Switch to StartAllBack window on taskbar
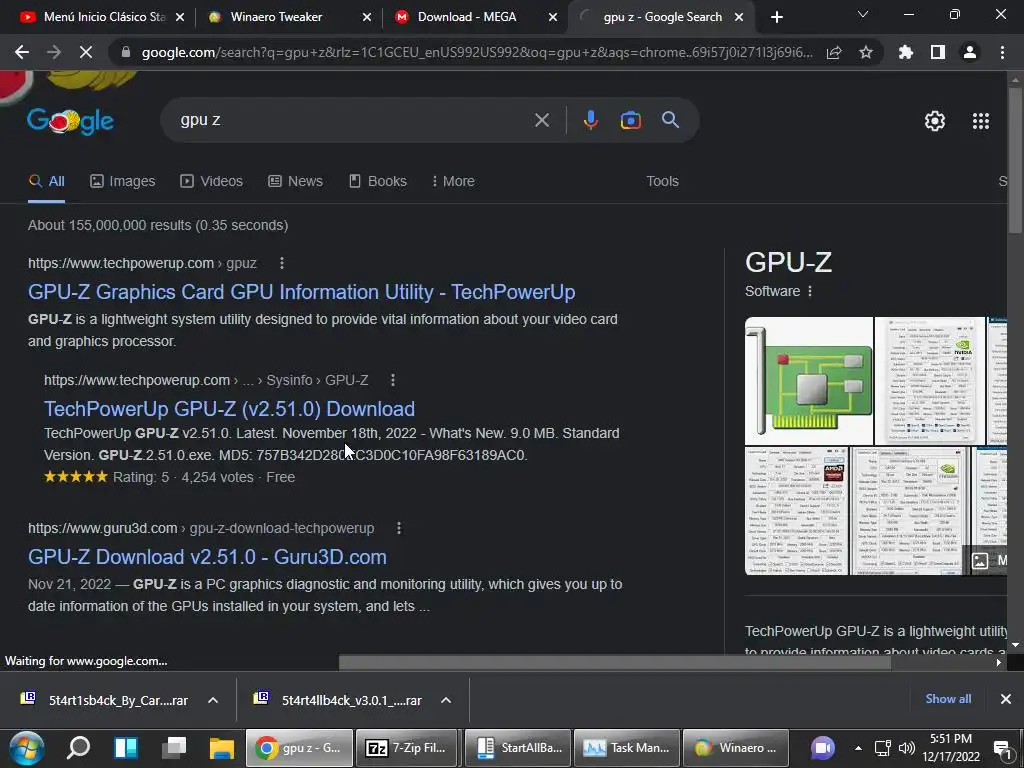 point(517,748)
